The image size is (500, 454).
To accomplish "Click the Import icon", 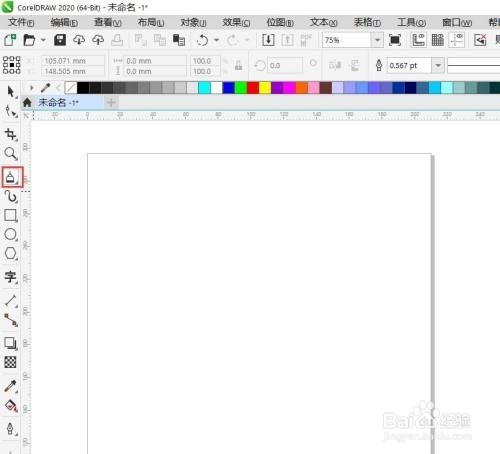I will pos(268,40).
